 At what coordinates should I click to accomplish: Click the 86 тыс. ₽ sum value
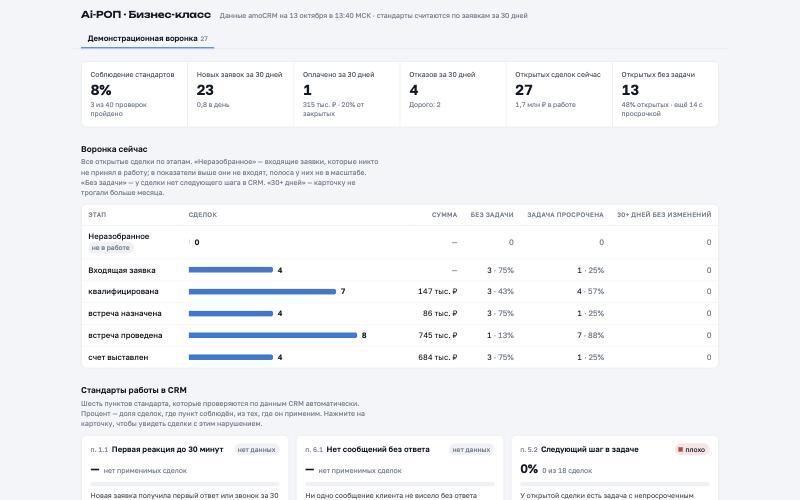[x=440, y=313]
